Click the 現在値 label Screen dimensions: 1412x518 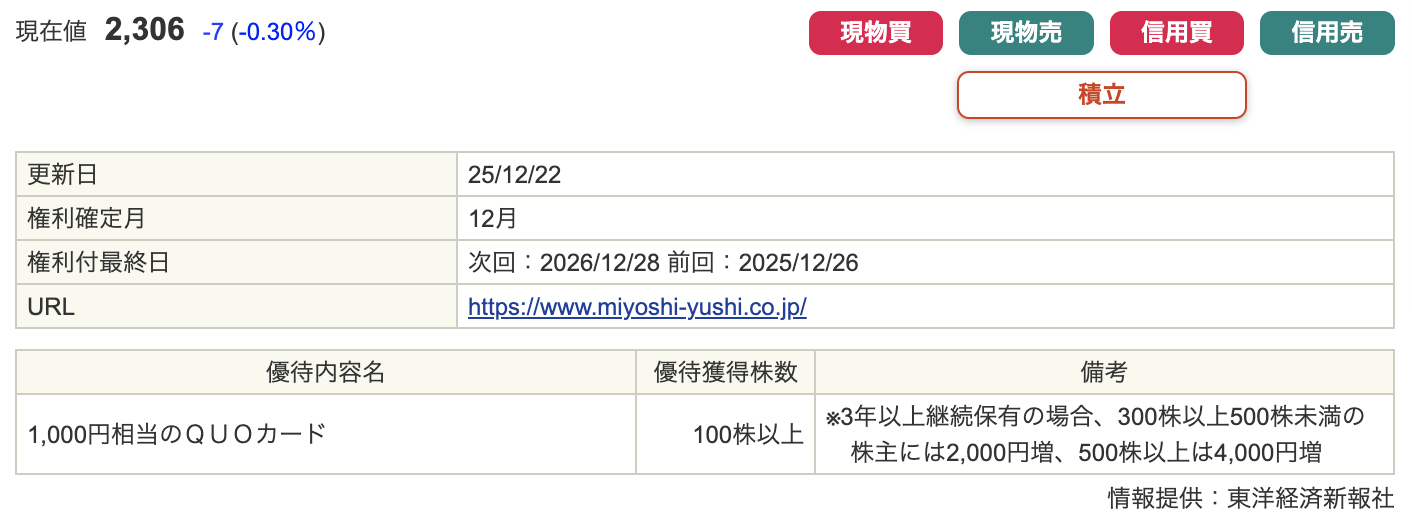pyautogui.click(x=51, y=32)
